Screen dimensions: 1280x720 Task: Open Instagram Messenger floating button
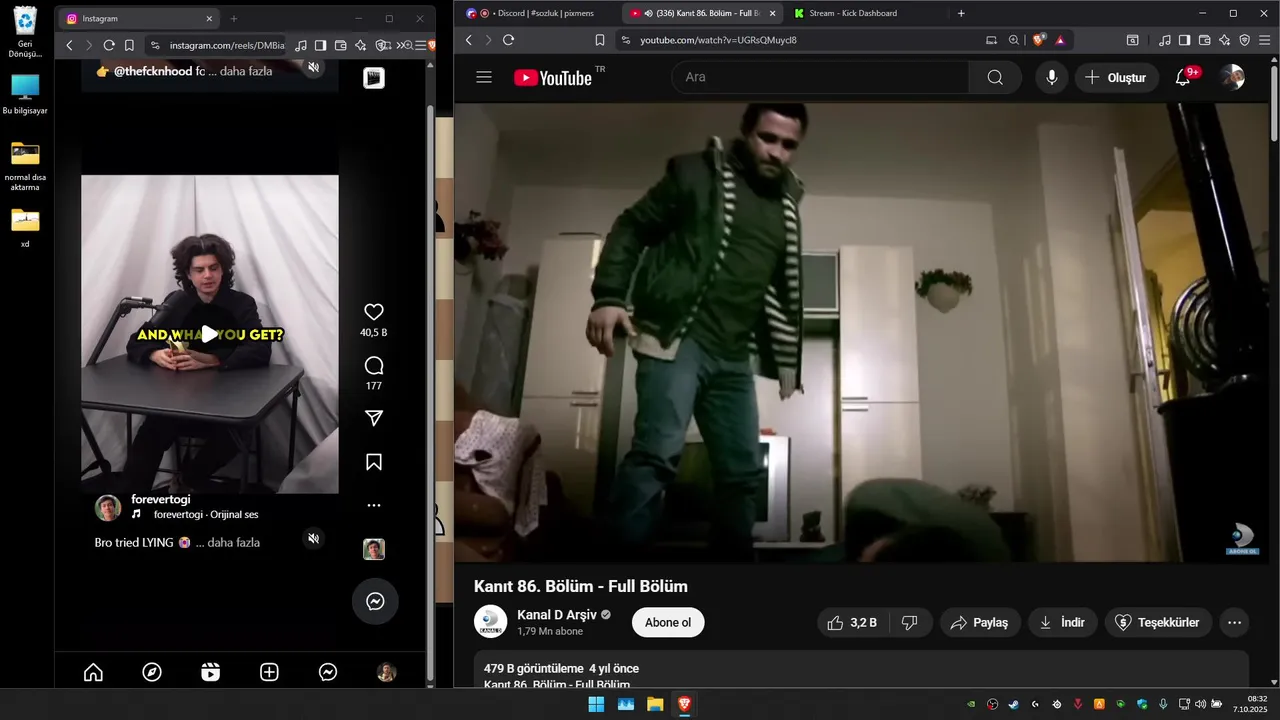375,601
